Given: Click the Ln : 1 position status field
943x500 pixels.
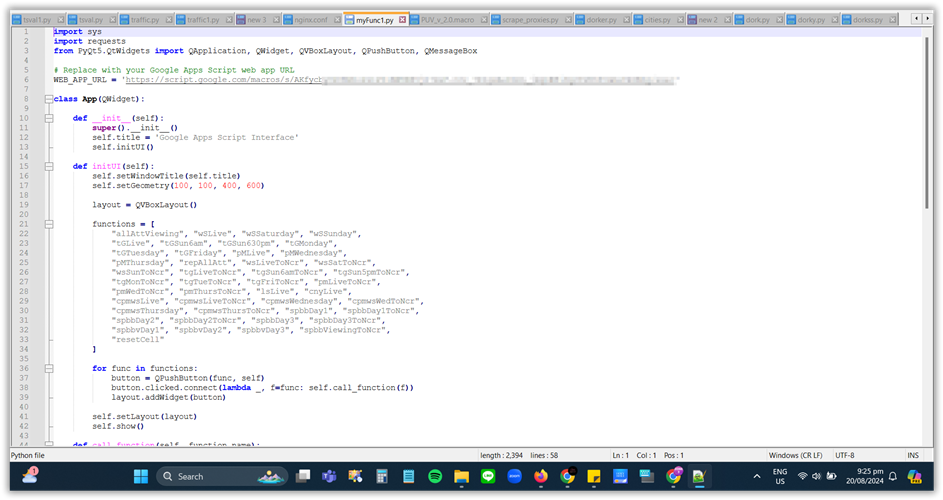Looking at the screenshot, I should 621,455.
